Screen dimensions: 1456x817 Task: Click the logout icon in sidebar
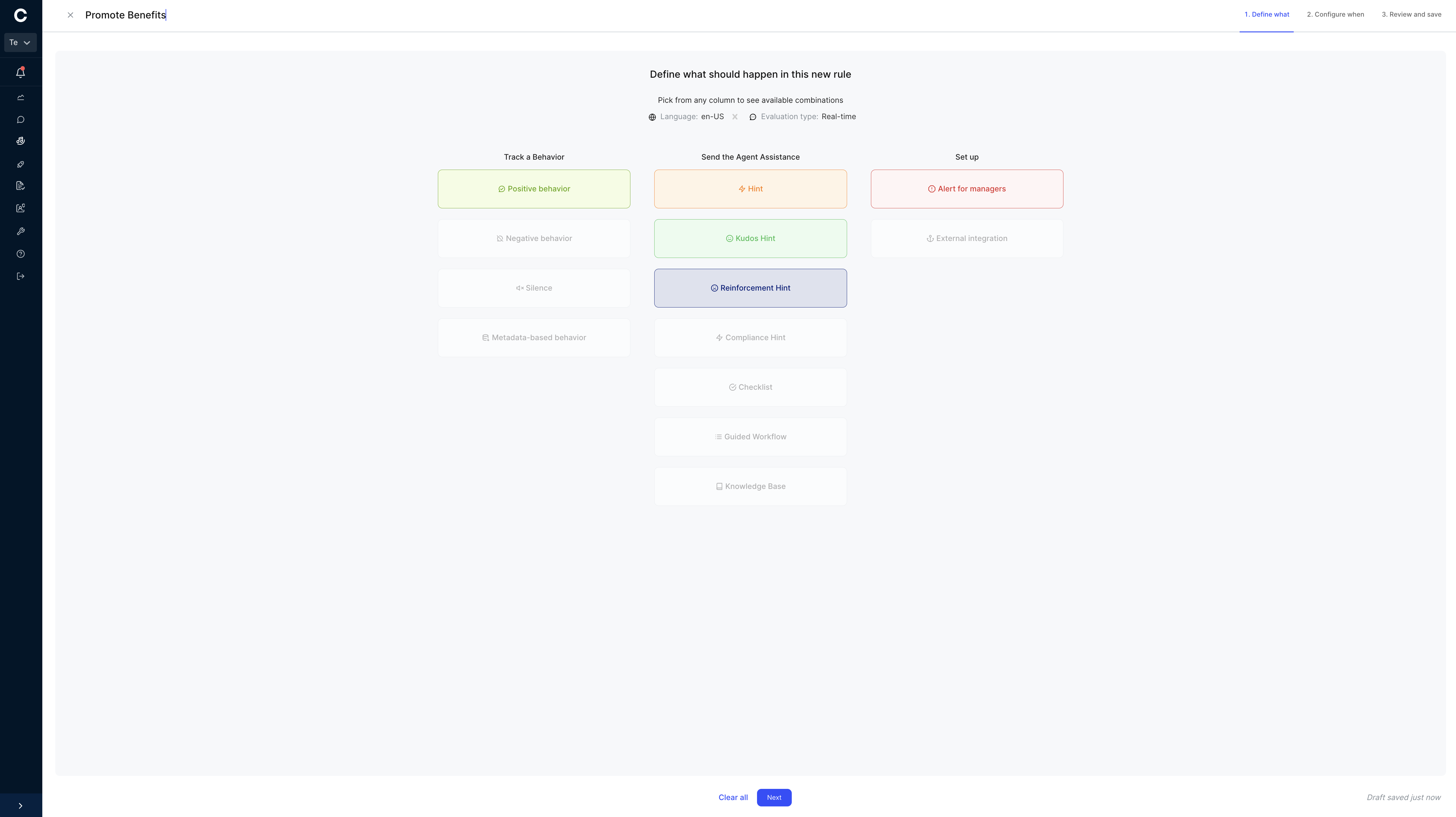pos(21,276)
